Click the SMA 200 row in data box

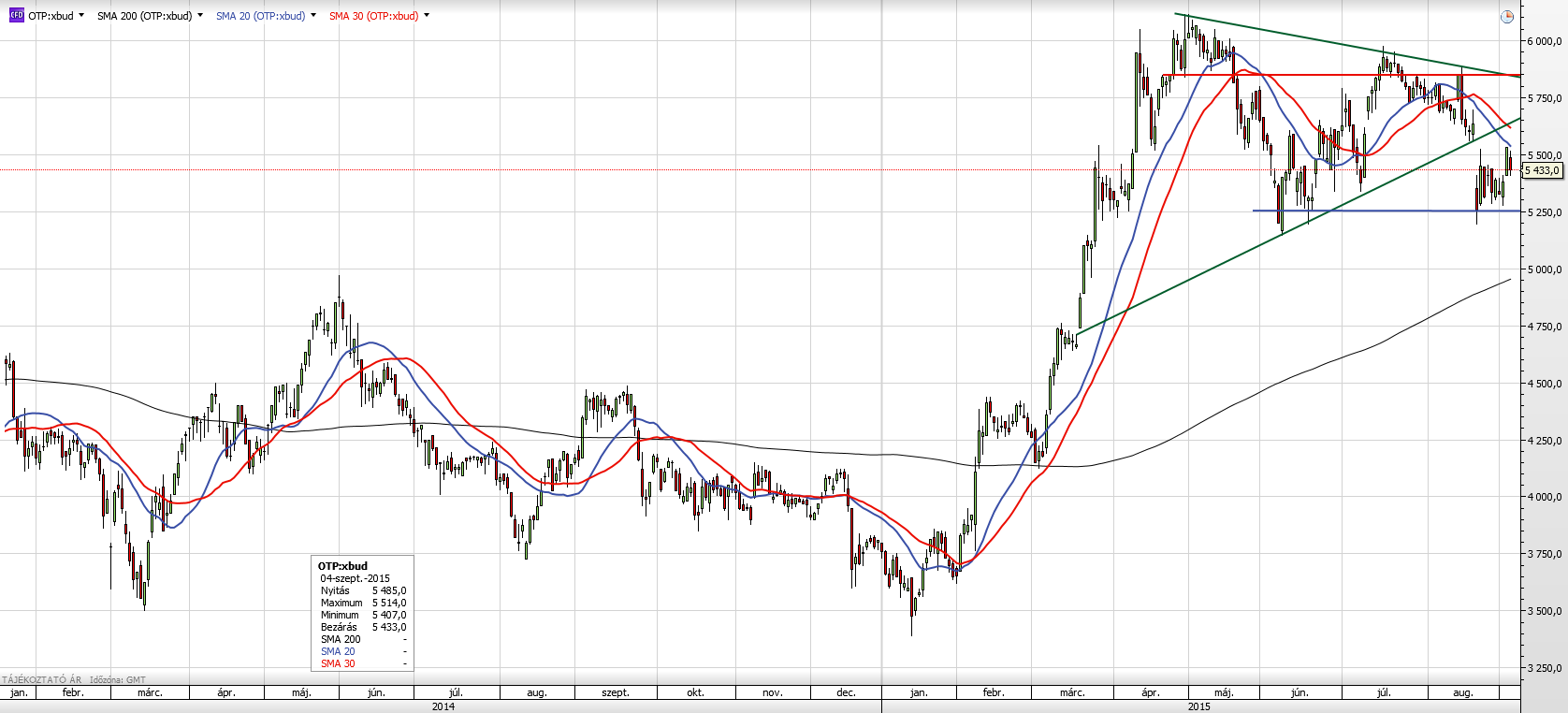(363, 639)
